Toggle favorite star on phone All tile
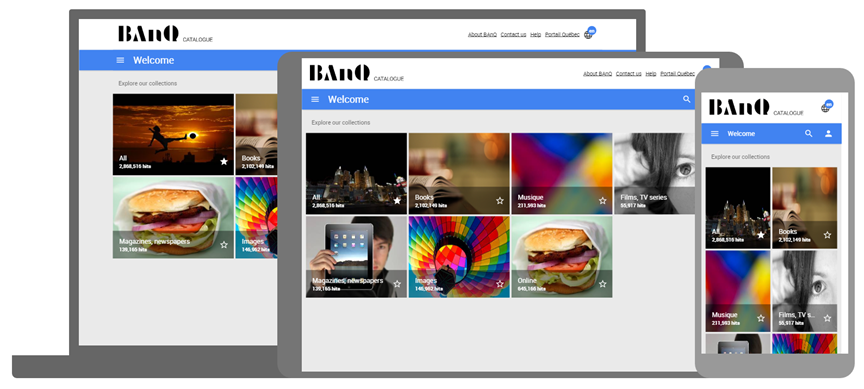 coord(761,235)
